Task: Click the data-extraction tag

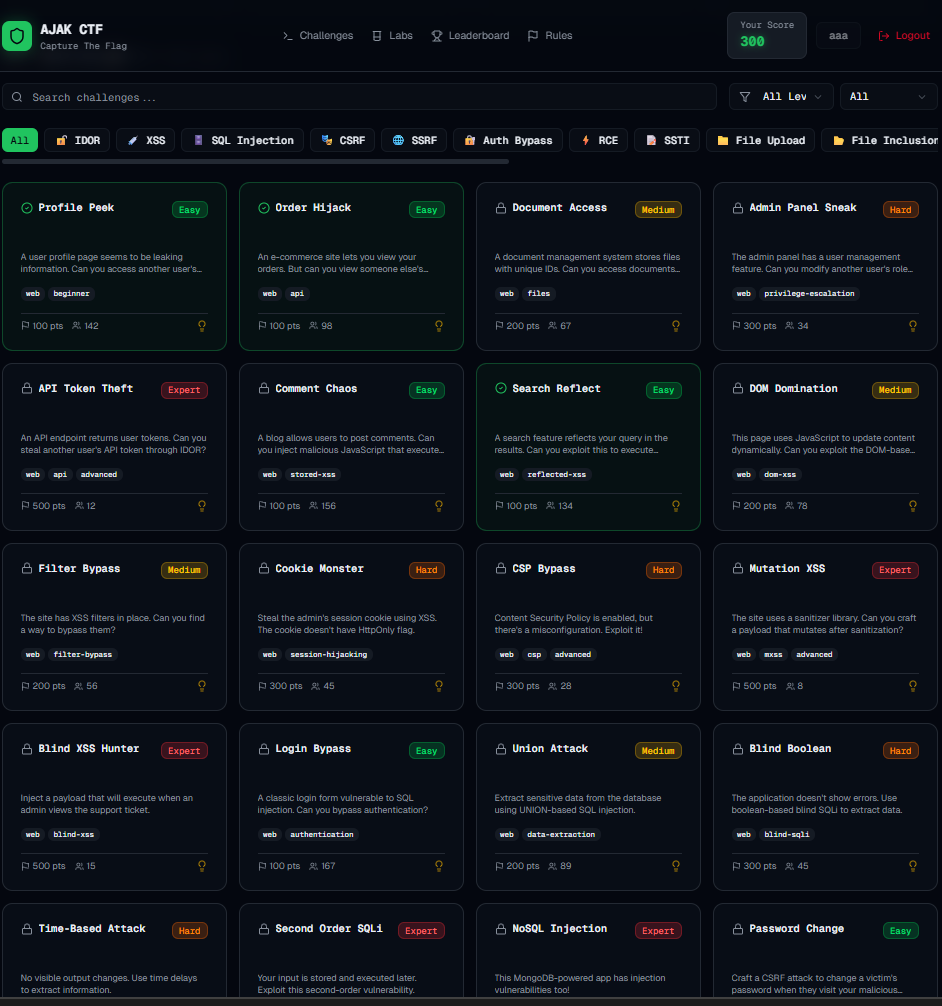Action: [x=561, y=835]
